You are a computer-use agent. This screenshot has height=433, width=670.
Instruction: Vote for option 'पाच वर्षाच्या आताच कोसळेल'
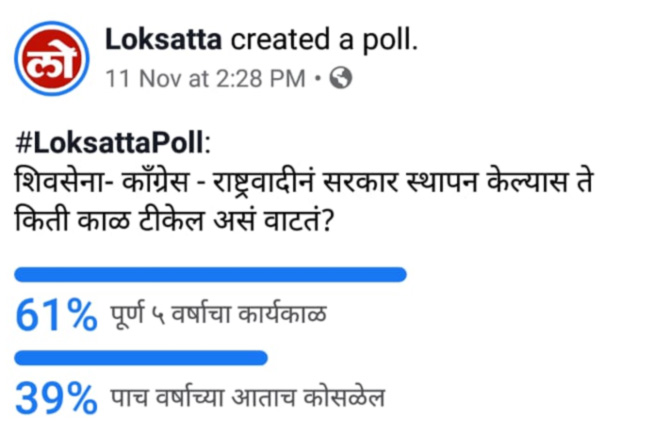coord(246,400)
